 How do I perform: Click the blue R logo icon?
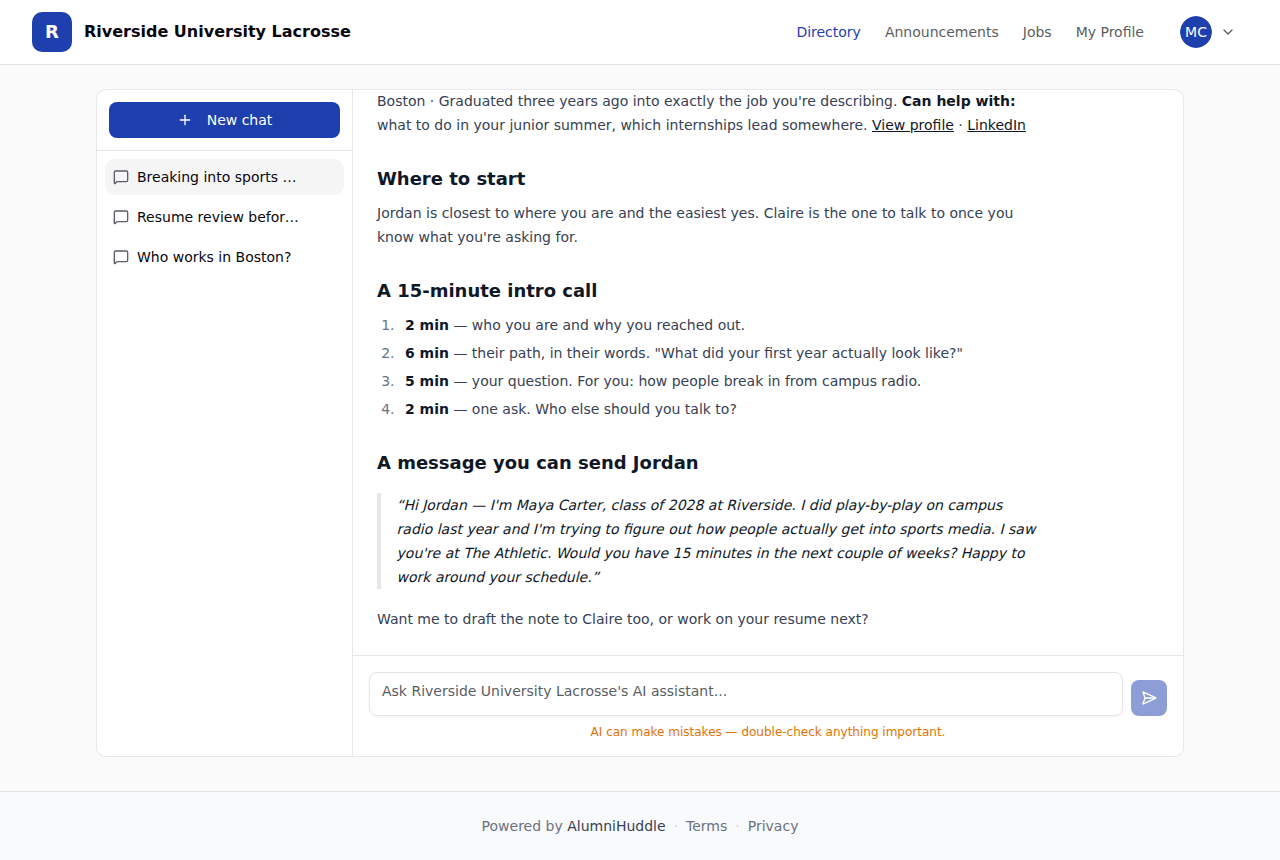click(52, 32)
